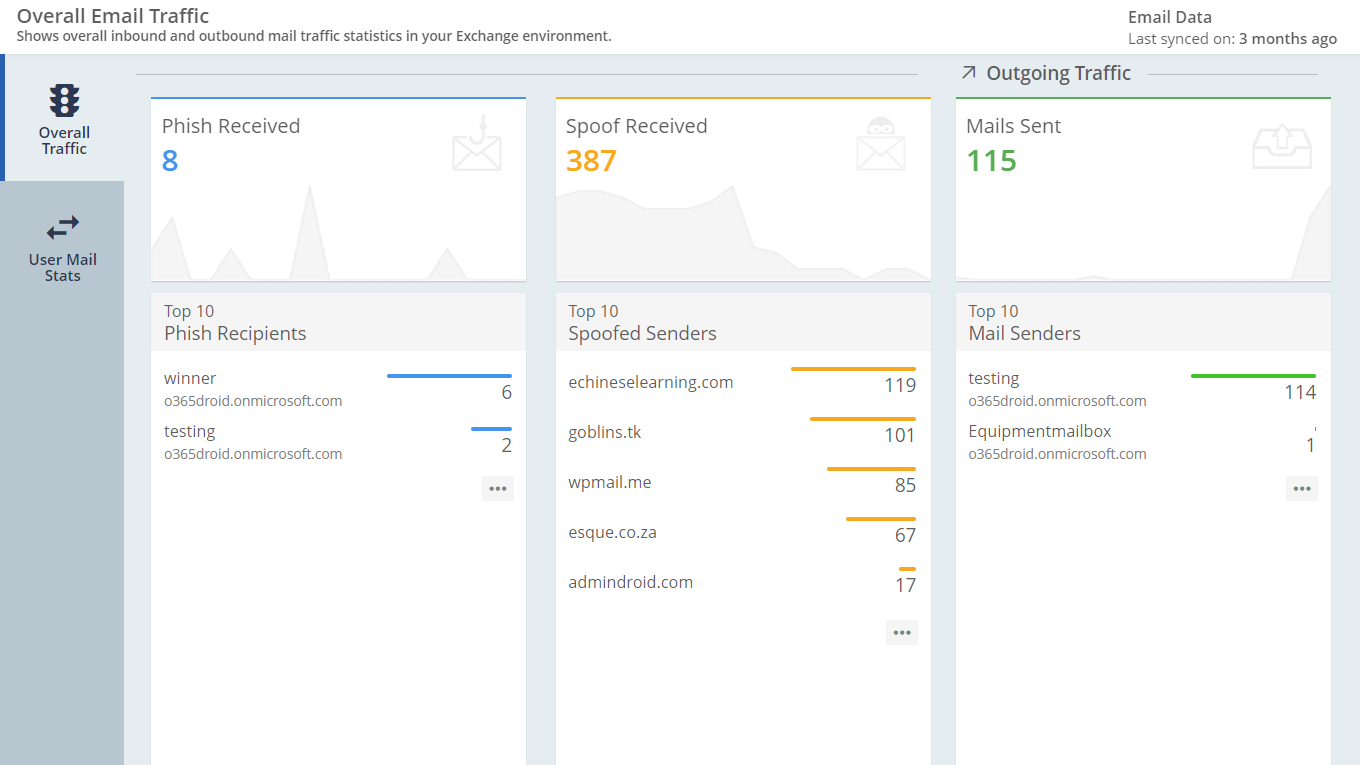Open details for mail sender testing
Image resolution: width=1360 pixels, height=765 pixels.
tap(993, 378)
